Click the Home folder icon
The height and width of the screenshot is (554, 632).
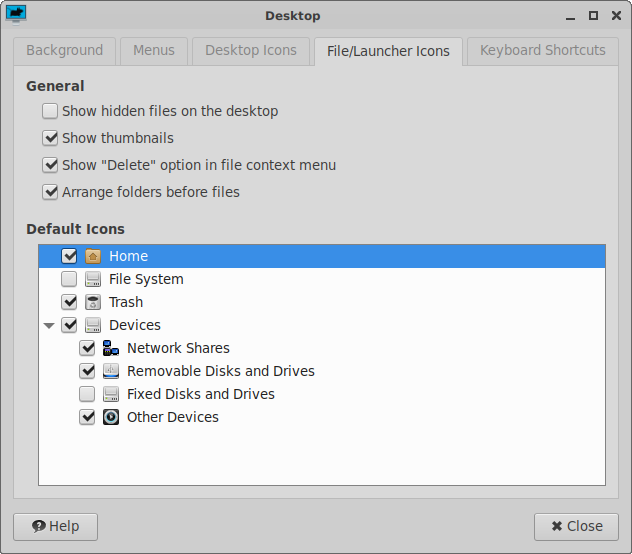coord(93,256)
